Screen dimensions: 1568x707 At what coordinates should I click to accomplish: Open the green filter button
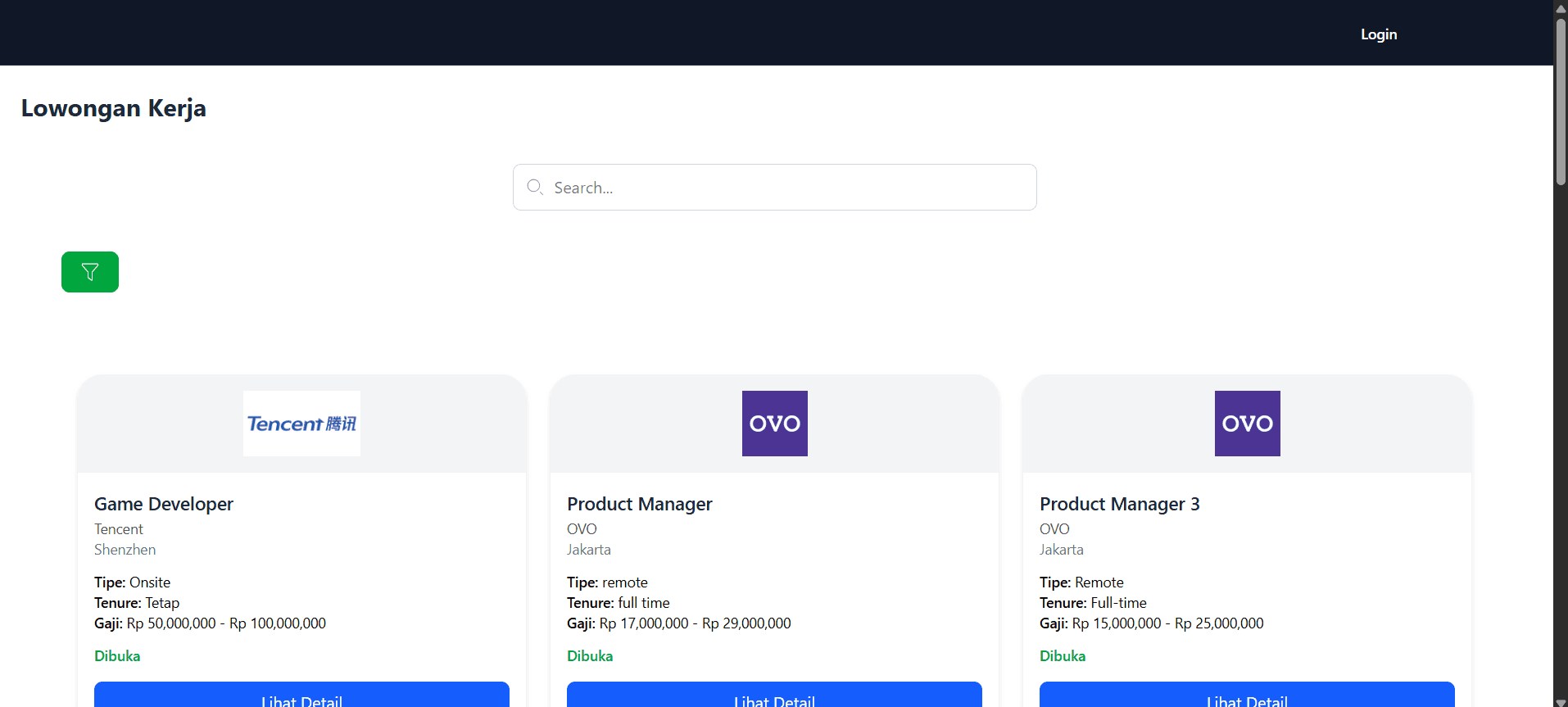point(90,272)
